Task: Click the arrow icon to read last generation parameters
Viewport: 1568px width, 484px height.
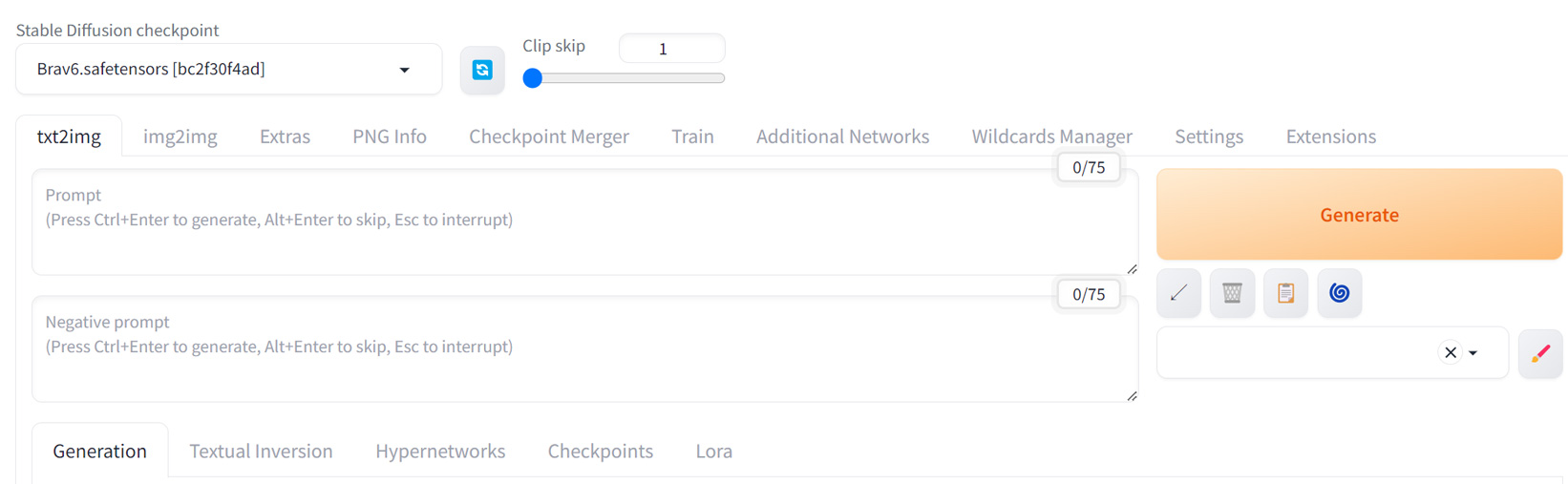Action: [1178, 293]
